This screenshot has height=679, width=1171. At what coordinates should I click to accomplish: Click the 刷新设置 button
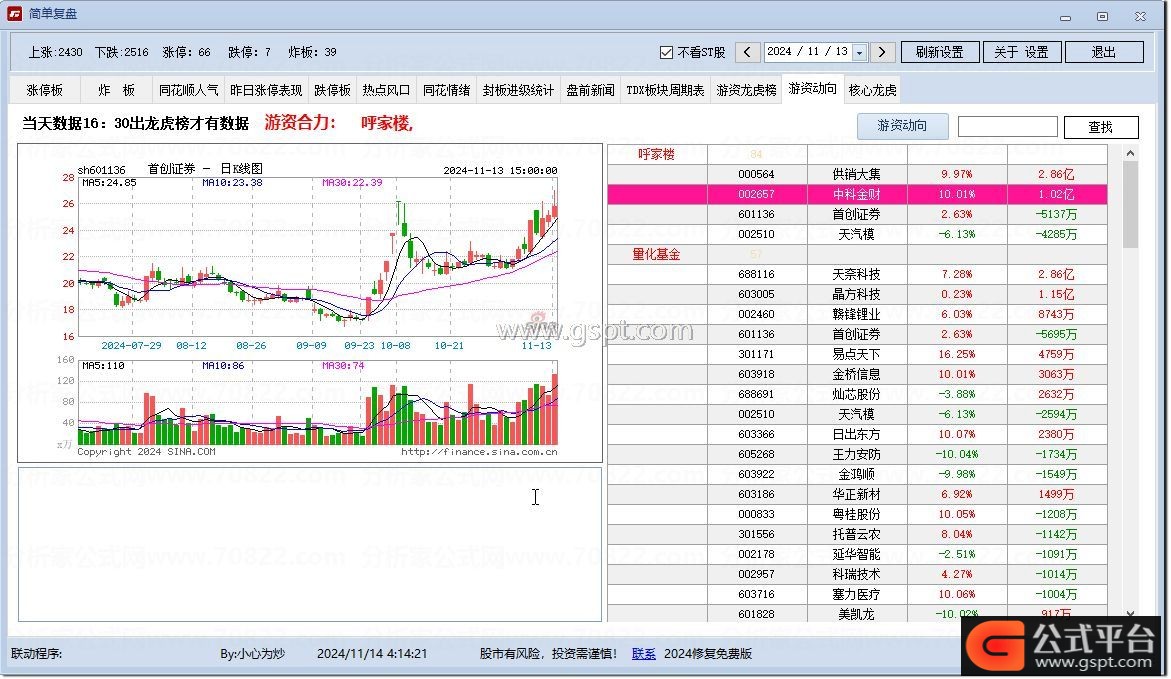pyautogui.click(x=939, y=52)
